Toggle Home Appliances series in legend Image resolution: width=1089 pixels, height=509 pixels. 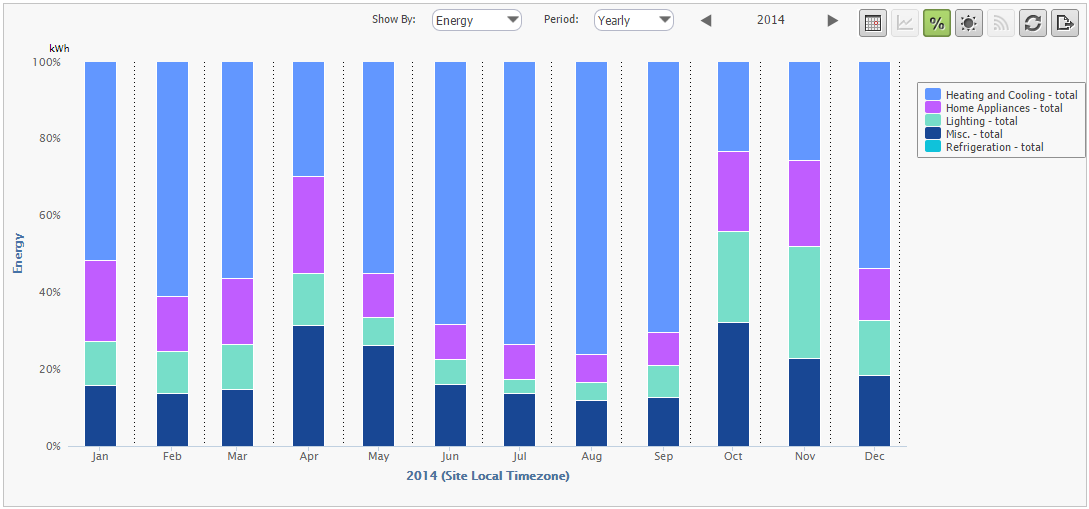(x=1003, y=108)
